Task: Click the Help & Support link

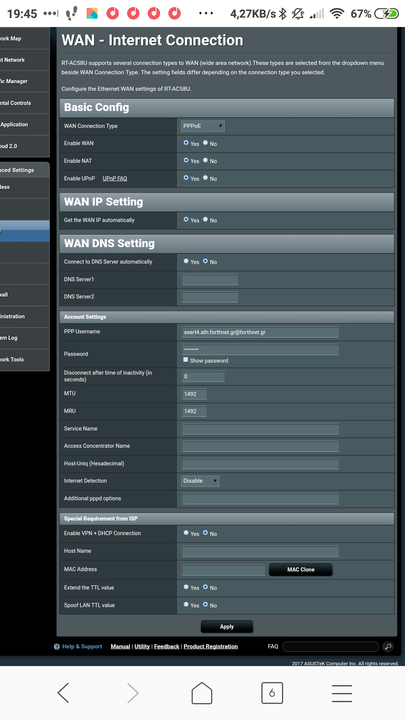Action: pos(82,647)
